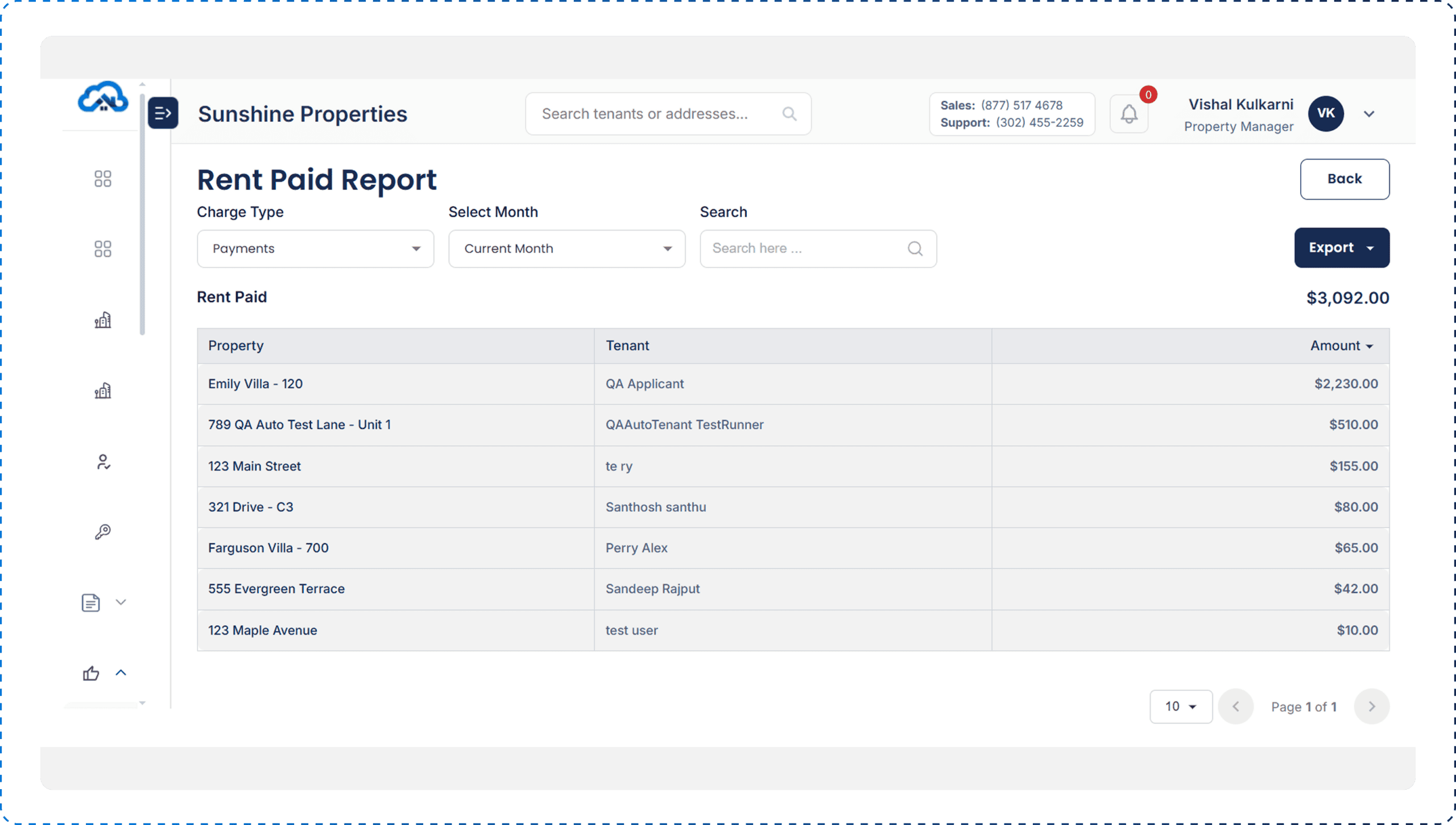Select the Farguson Villa - 700 property
Screen dimensions: 1456x825
coord(268,548)
